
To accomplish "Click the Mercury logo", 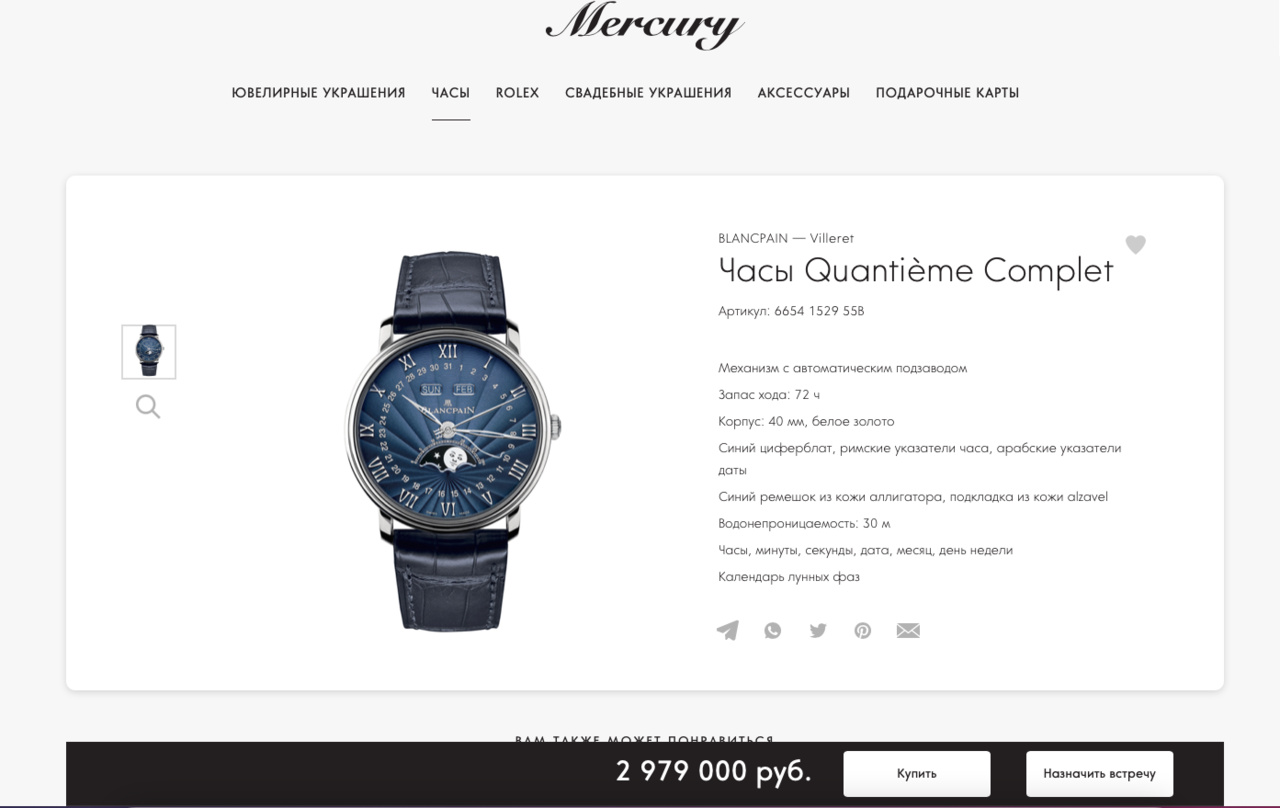I will pyautogui.click(x=645, y=24).
